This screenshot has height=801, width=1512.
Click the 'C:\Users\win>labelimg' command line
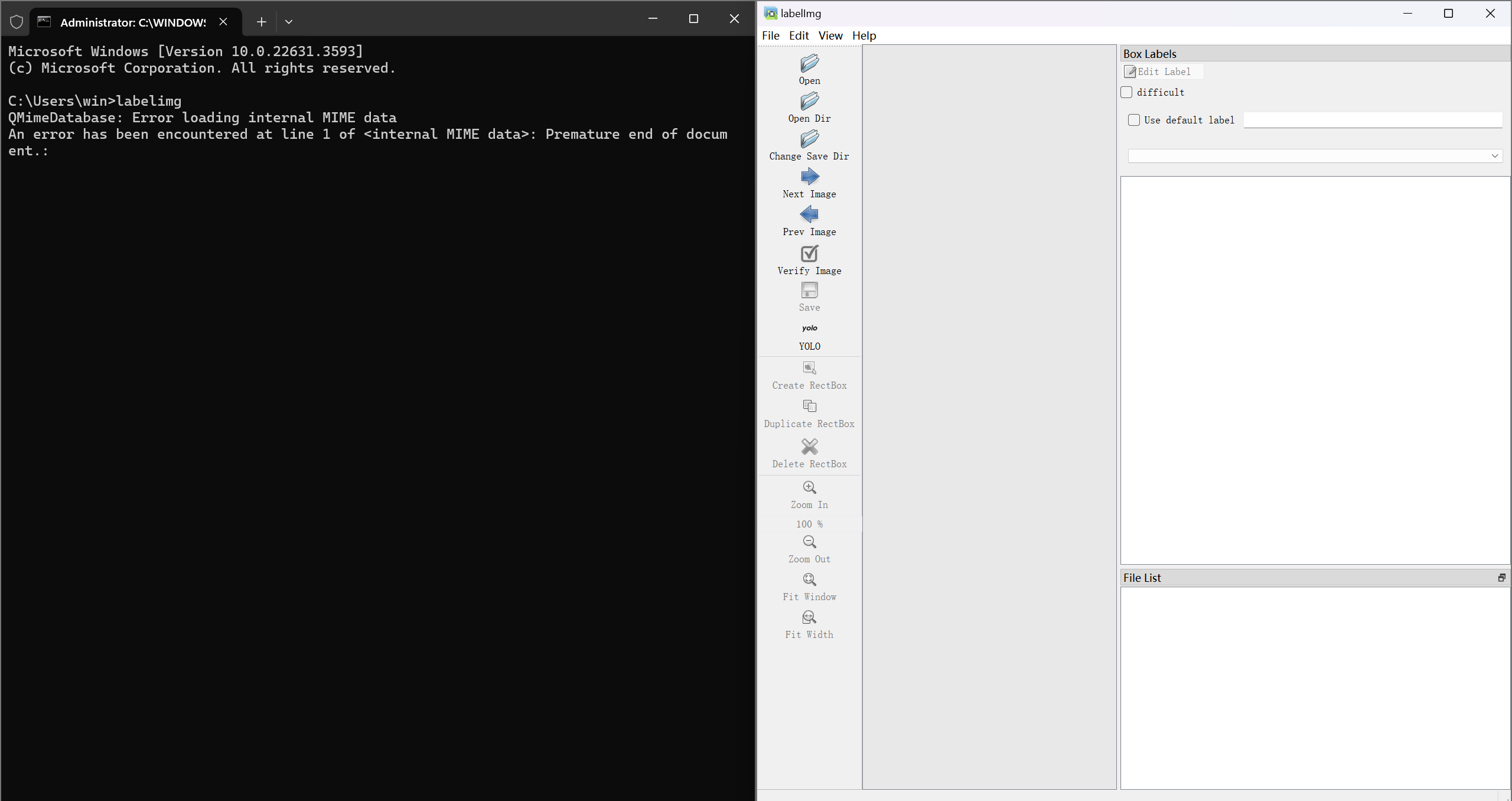(95, 101)
